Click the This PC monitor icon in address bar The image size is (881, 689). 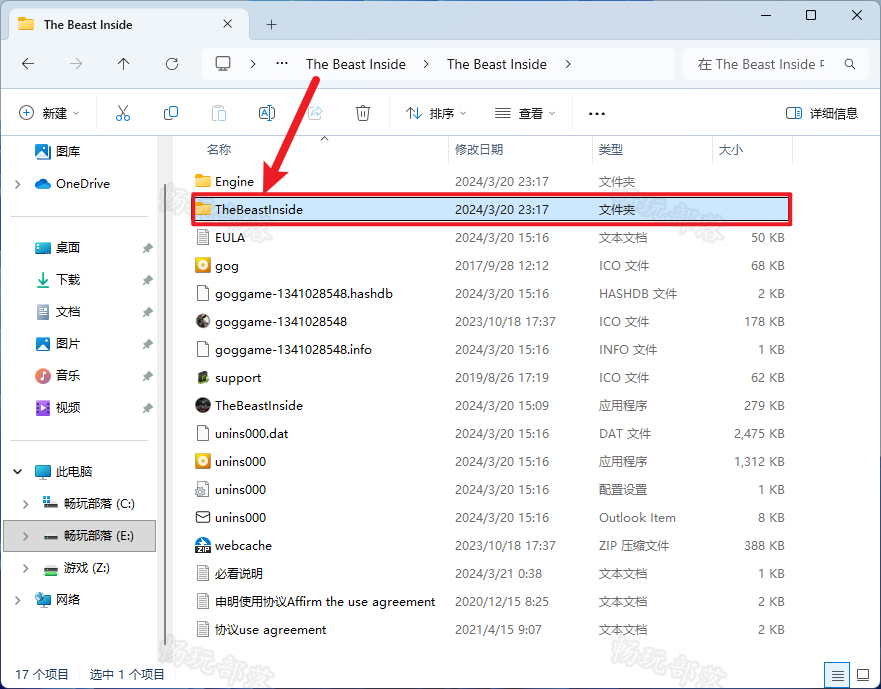click(223, 64)
